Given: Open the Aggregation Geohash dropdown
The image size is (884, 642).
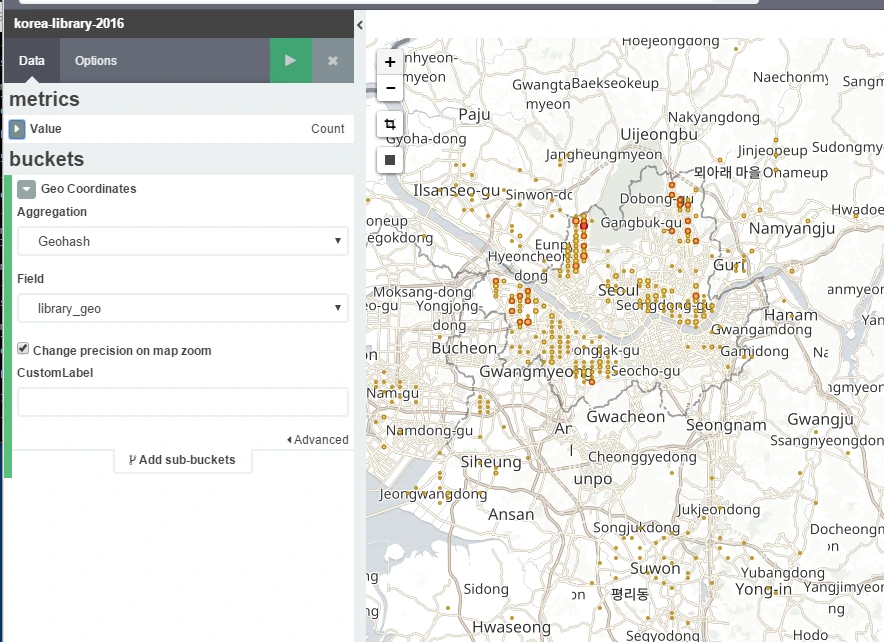Looking at the screenshot, I should tap(182, 241).
